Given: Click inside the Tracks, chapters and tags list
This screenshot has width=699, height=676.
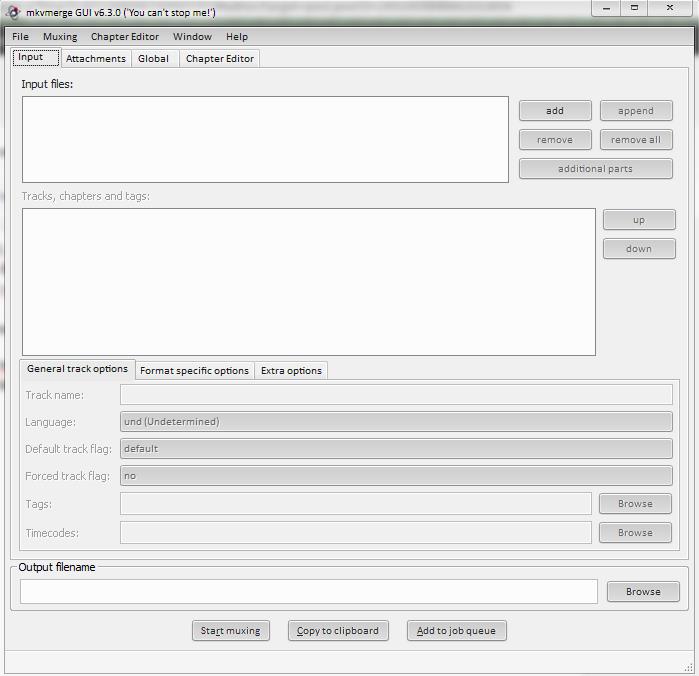Looking at the screenshot, I should click(x=308, y=282).
